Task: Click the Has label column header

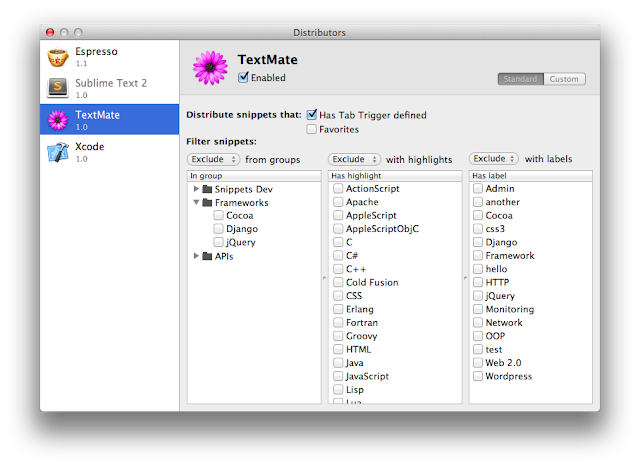Action: [x=531, y=176]
